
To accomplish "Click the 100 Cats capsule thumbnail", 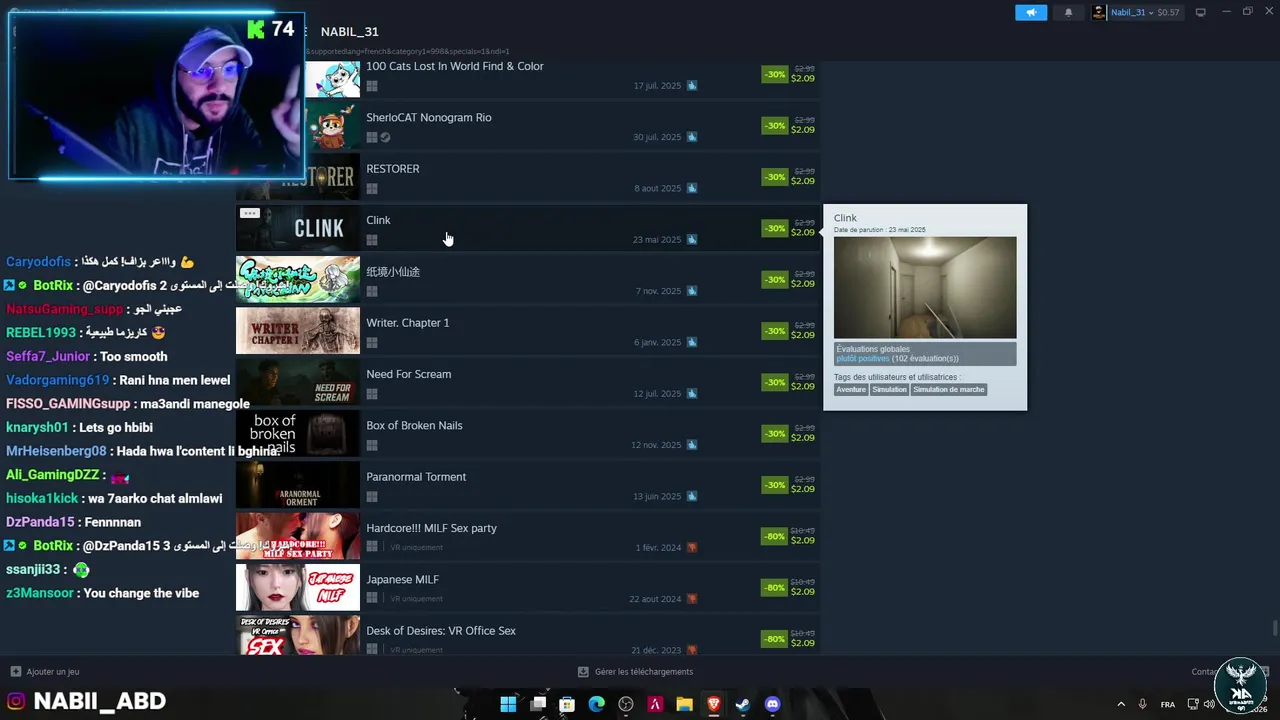I will tap(331, 79).
